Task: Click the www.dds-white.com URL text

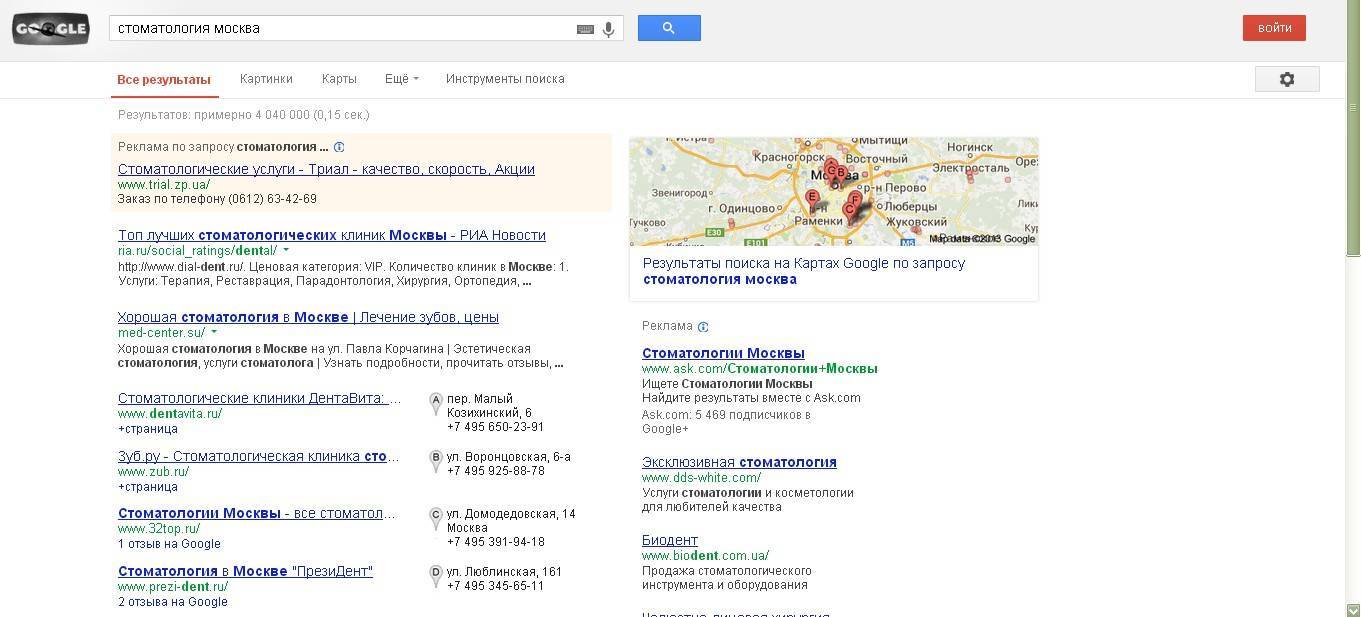Action: [701, 478]
